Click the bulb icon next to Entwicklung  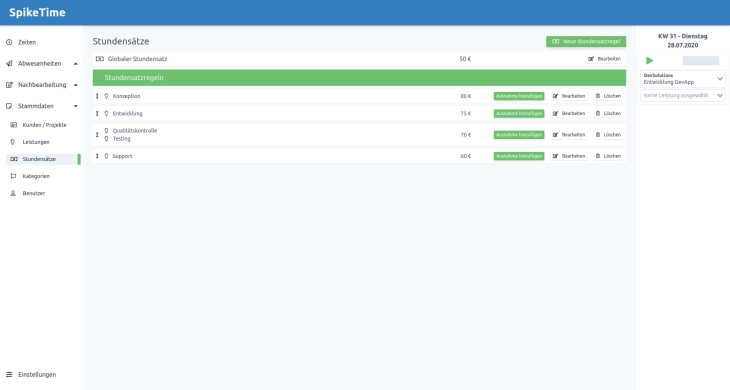pyautogui.click(x=106, y=114)
